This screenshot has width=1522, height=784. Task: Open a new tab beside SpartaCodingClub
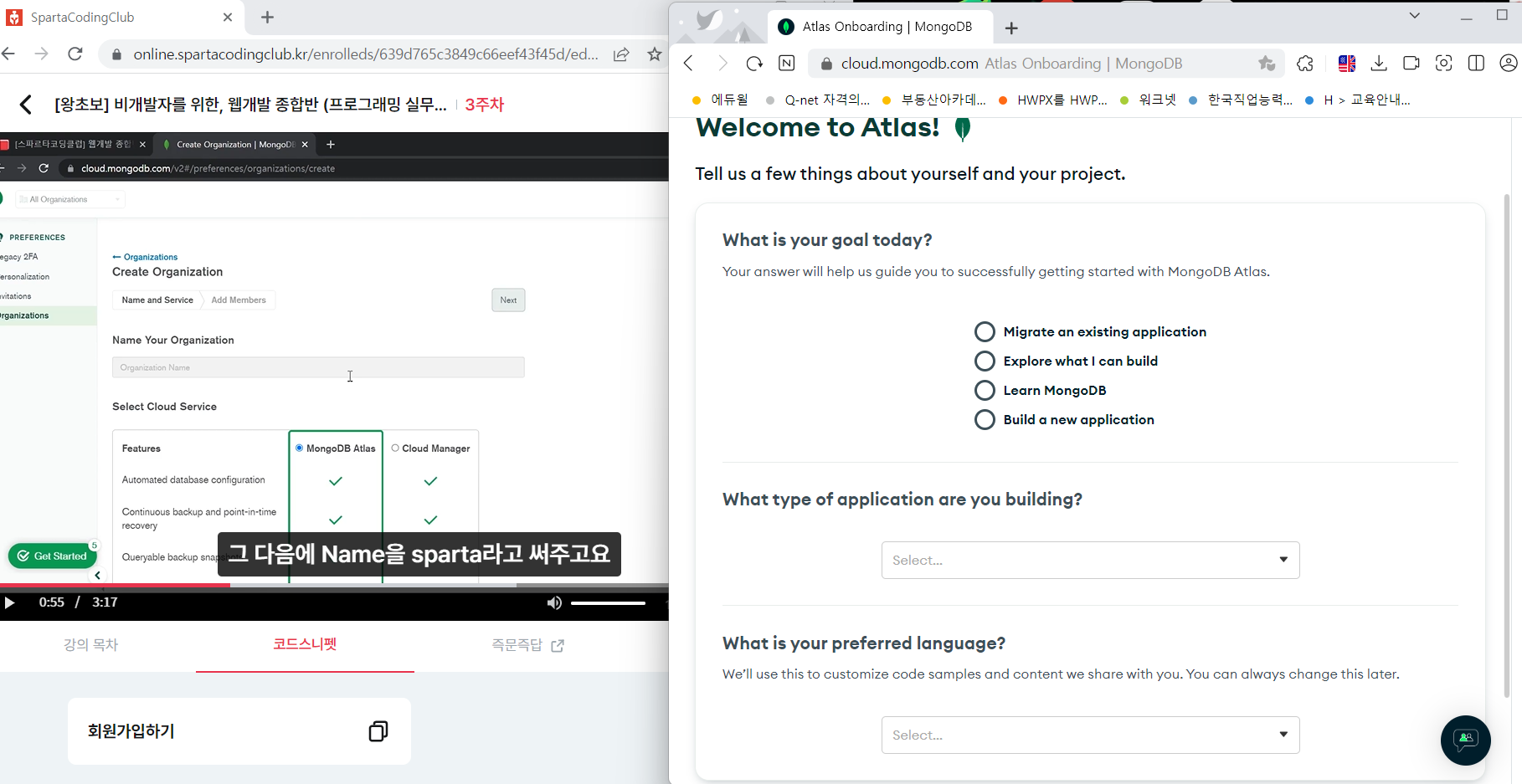[x=267, y=18]
